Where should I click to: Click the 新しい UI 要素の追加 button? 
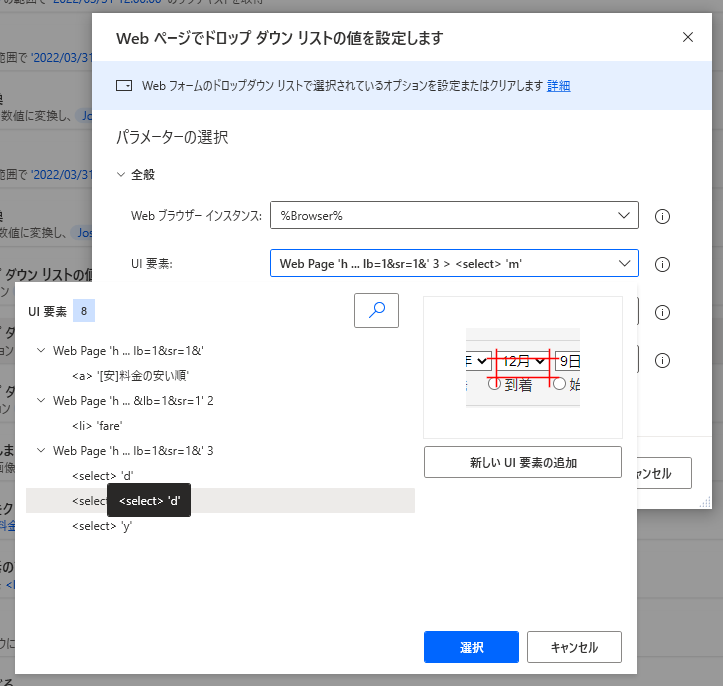click(523, 462)
